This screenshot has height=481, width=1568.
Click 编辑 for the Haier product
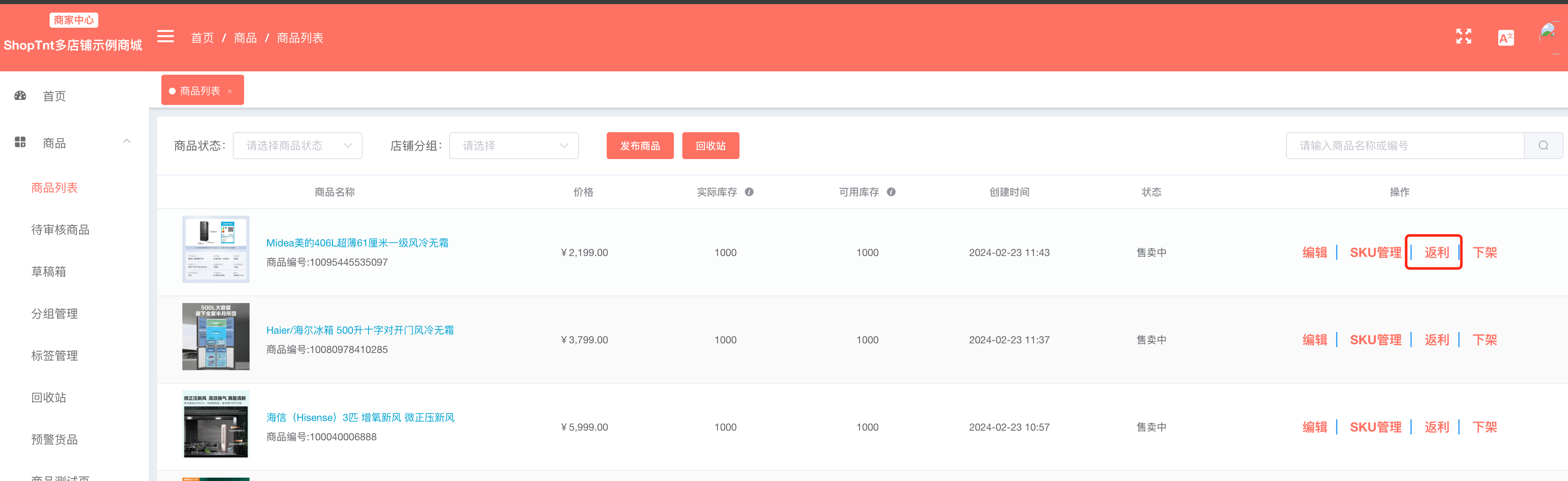(x=1314, y=340)
